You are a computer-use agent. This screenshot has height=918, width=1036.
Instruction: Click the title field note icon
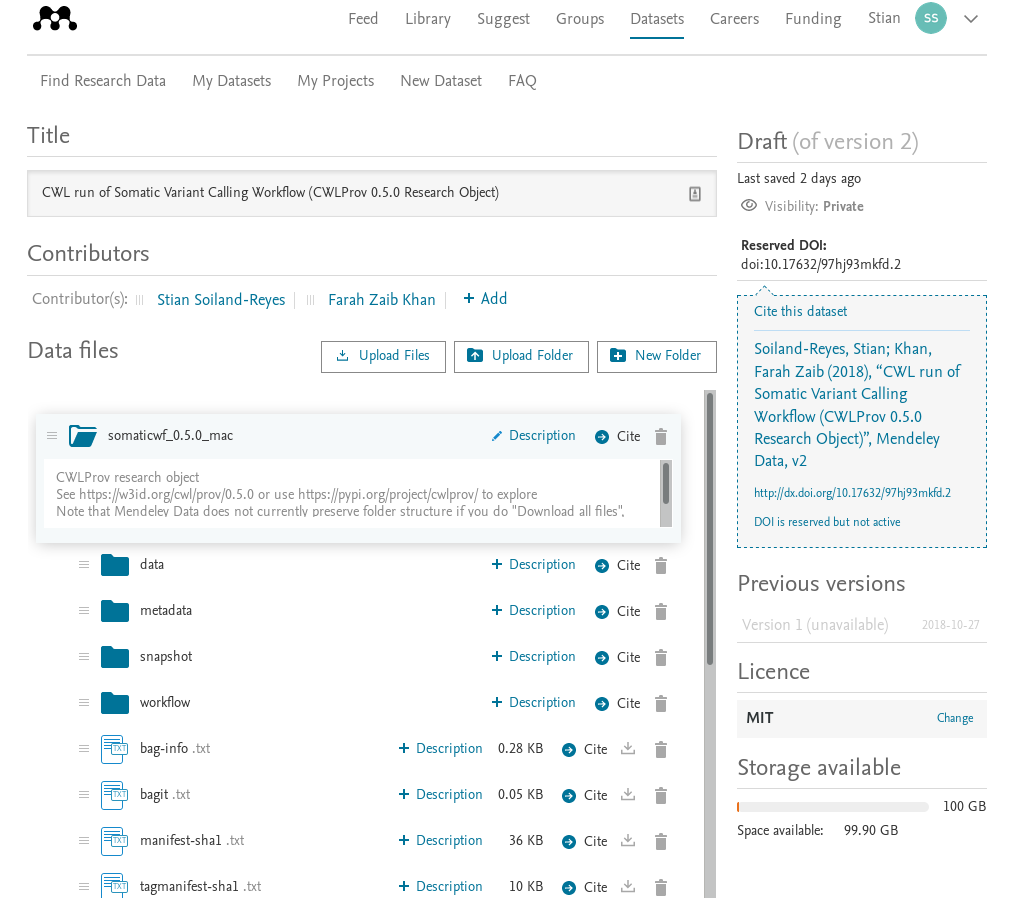click(694, 194)
